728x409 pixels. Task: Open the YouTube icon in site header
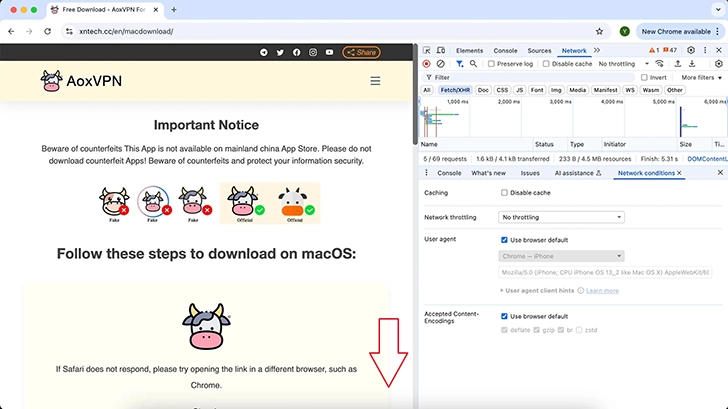click(x=329, y=52)
